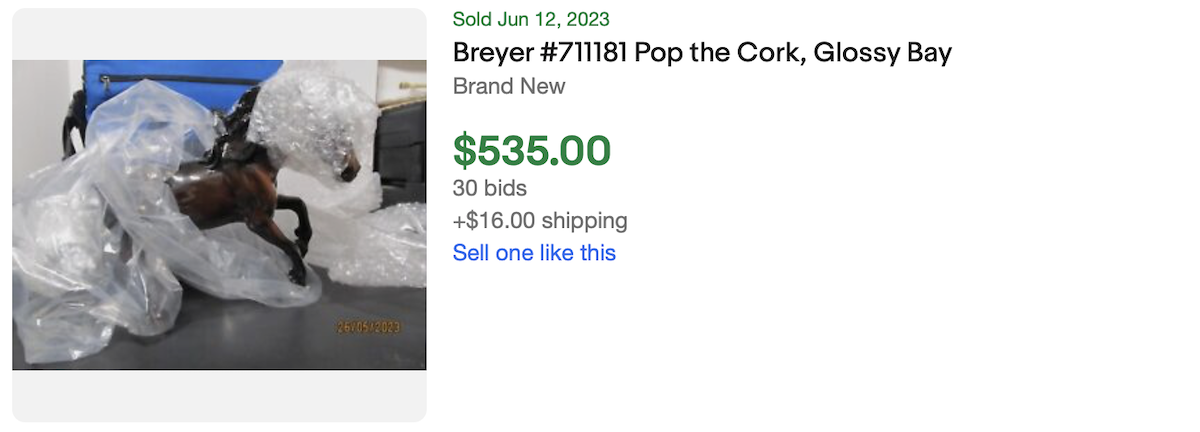Select the 30 bids text

coord(489,188)
